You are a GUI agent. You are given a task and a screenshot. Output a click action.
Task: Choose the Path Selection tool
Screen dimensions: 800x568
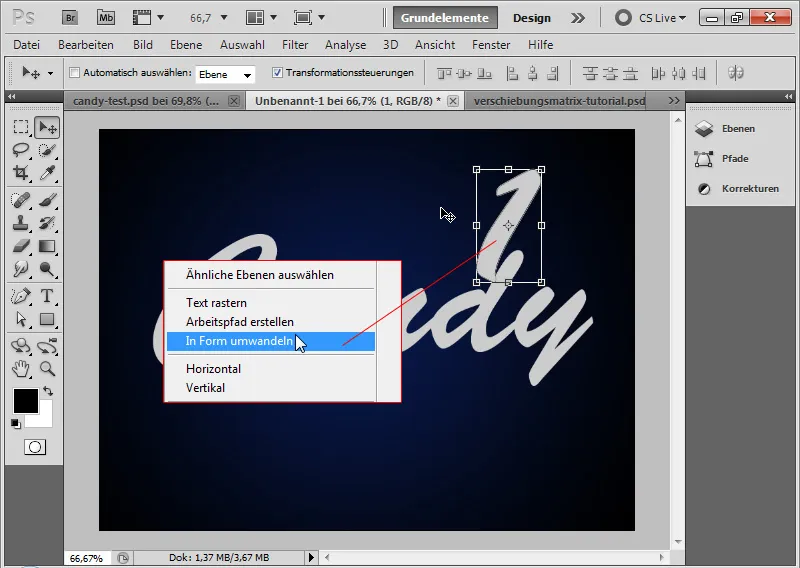(x=21, y=319)
